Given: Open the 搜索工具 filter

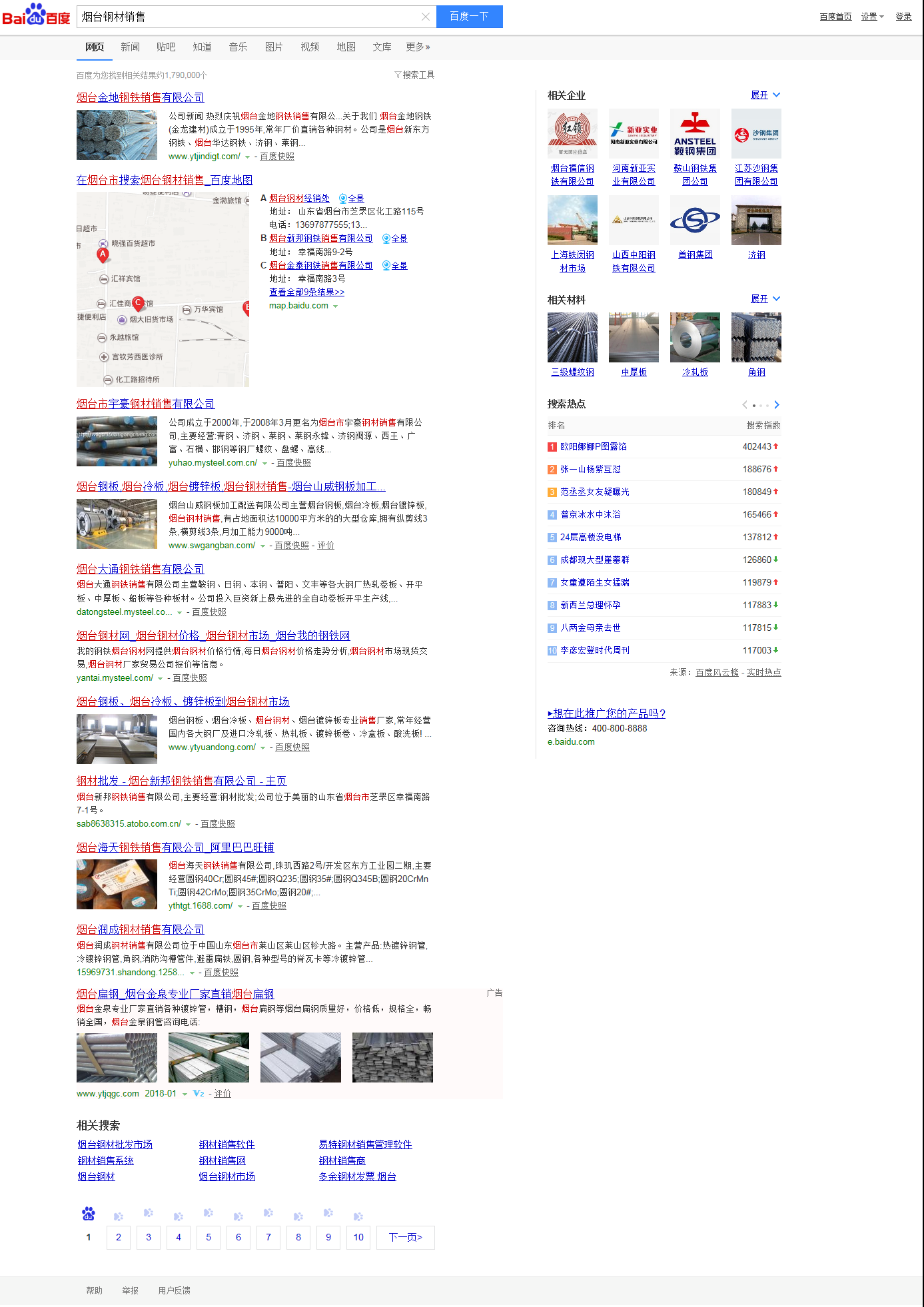Looking at the screenshot, I should (414, 75).
